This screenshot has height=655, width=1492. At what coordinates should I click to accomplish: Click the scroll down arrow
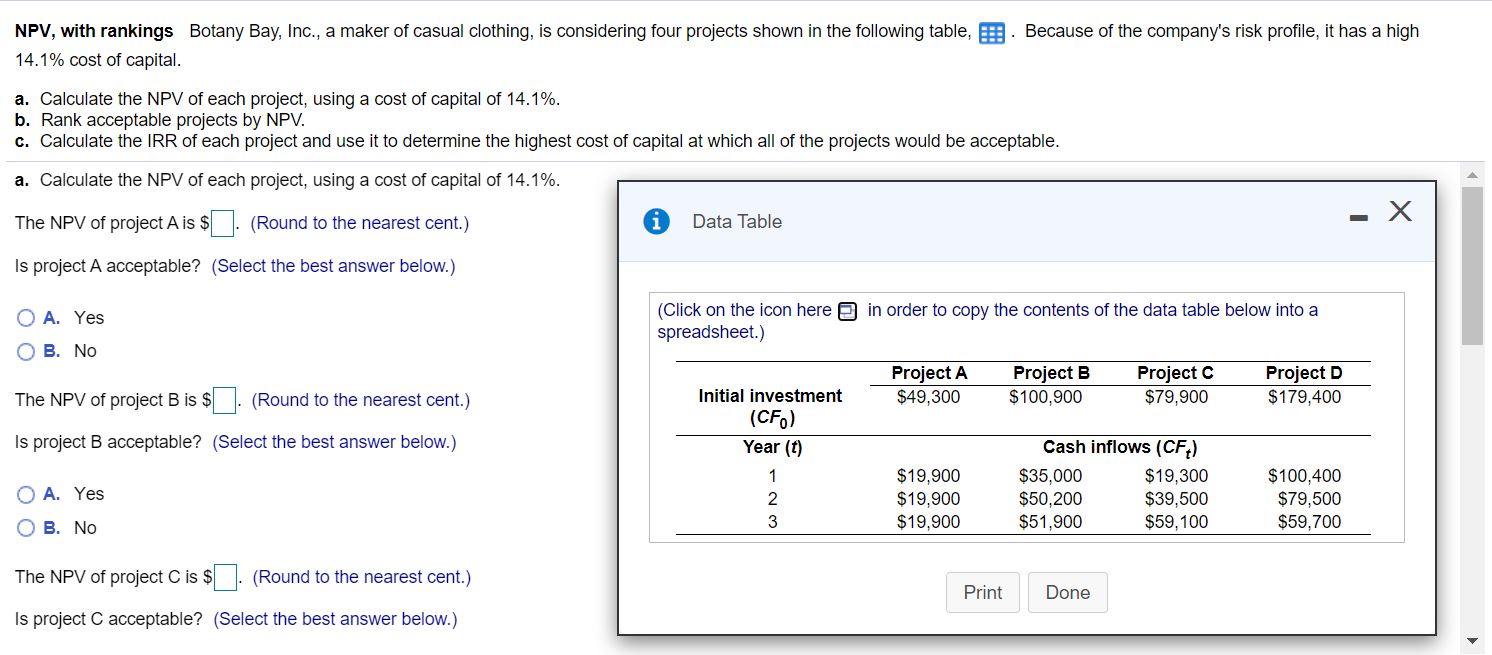click(x=1472, y=641)
